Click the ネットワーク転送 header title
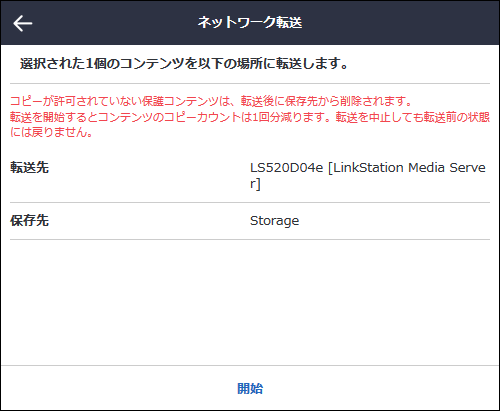The width and height of the screenshot is (500, 411). (x=250, y=23)
